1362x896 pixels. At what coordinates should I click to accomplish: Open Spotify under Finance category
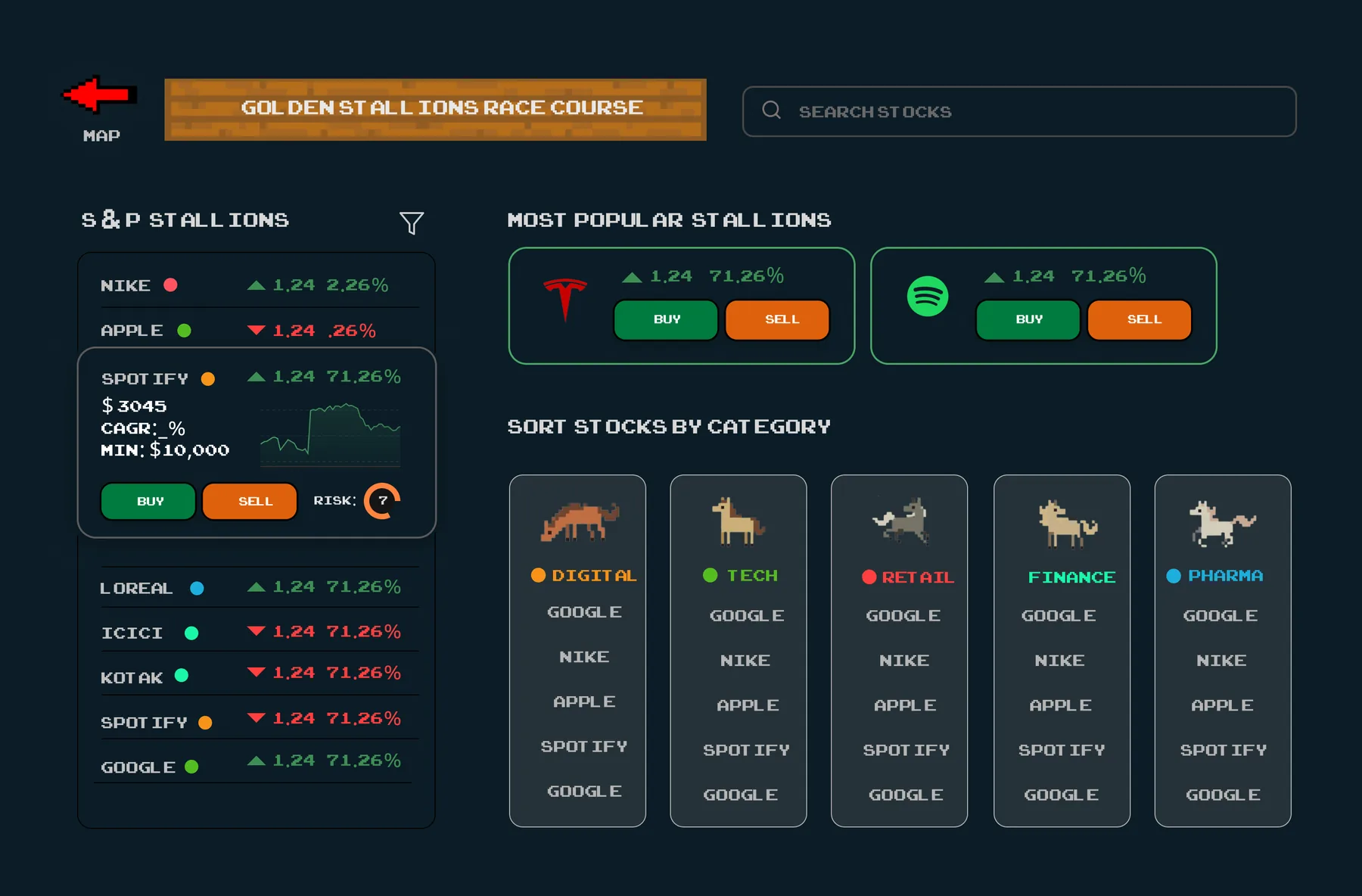click(1062, 750)
